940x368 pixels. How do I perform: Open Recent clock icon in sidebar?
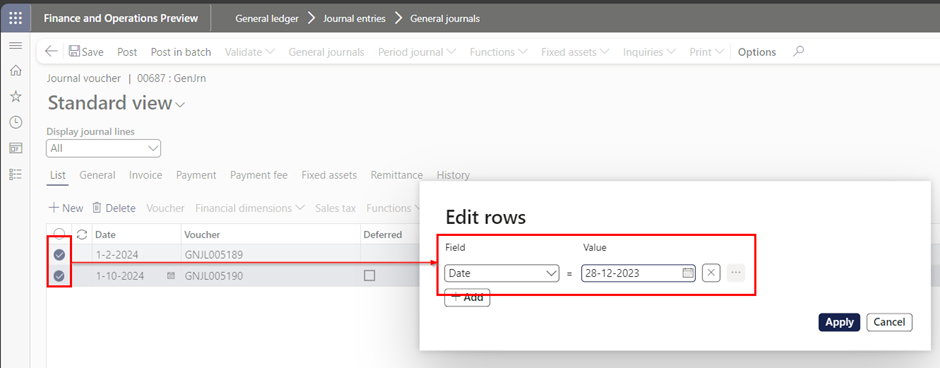point(16,122)
